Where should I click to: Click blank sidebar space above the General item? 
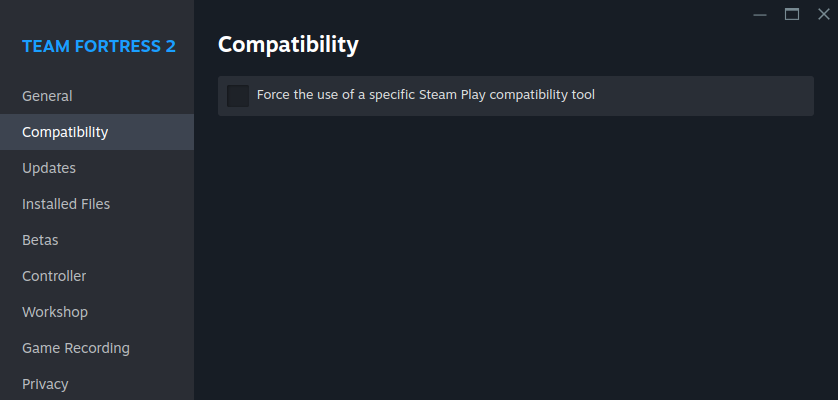pyautogui.click(x=97, y=14)
